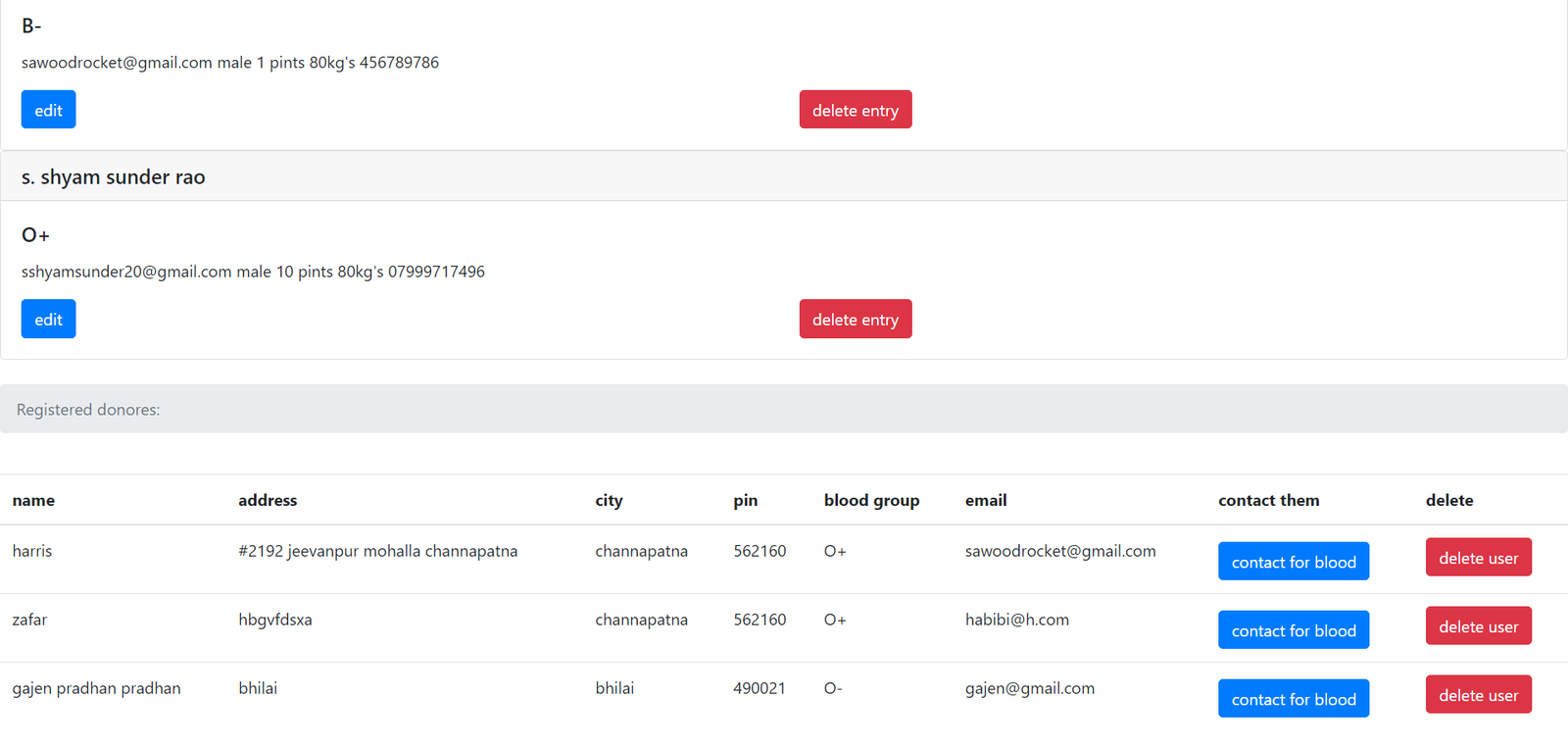The image size is (1568, 747).
Task: Select the hbgvfdsxa address cell
Action: click(275, 620)
